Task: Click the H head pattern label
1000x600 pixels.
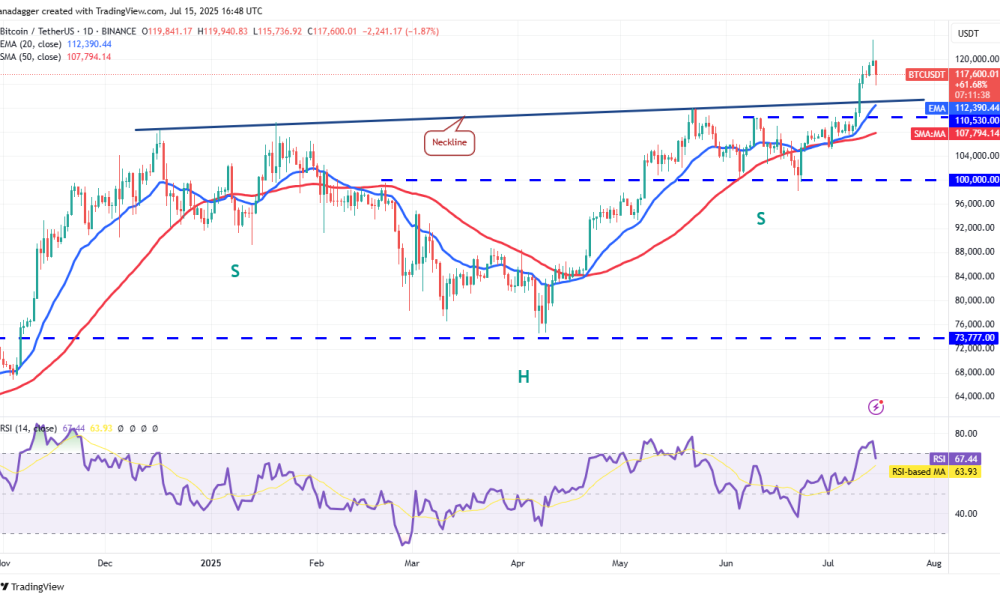Action: pos(522,376)
